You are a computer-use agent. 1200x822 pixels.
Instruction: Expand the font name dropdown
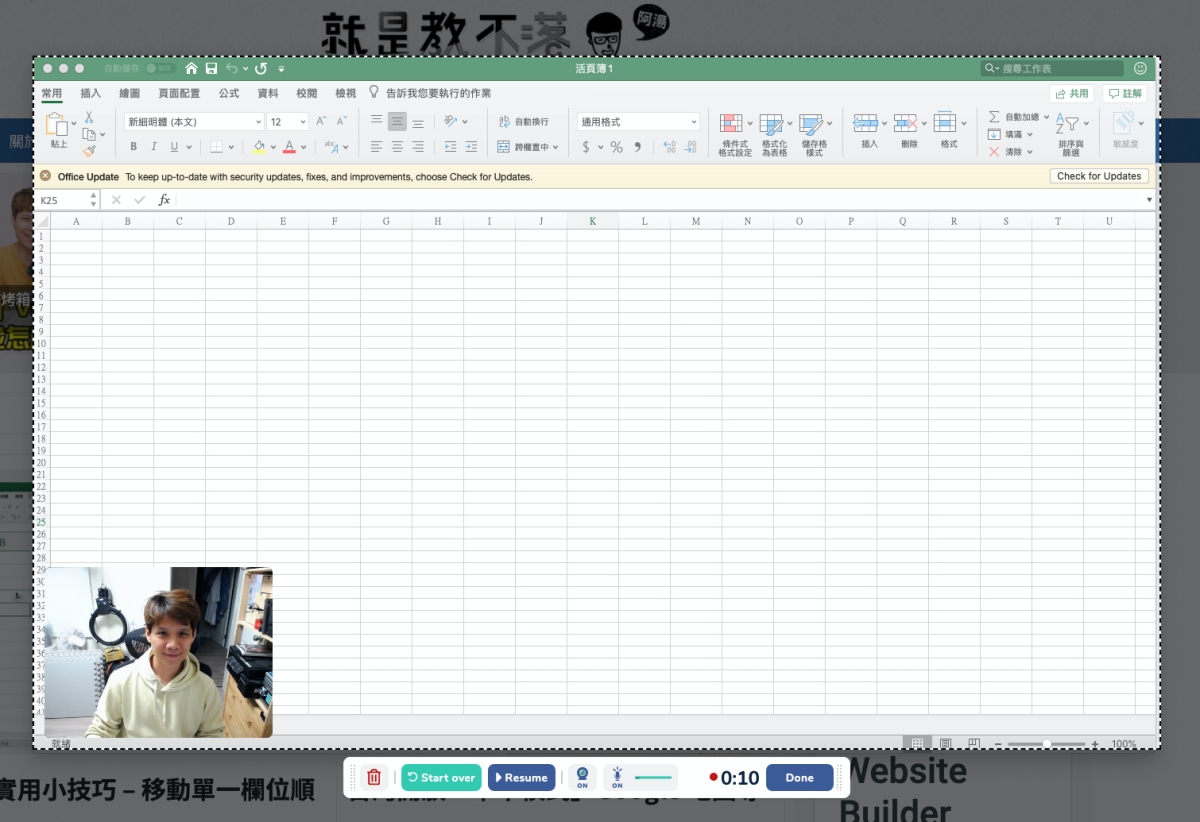tap(258, 122)
